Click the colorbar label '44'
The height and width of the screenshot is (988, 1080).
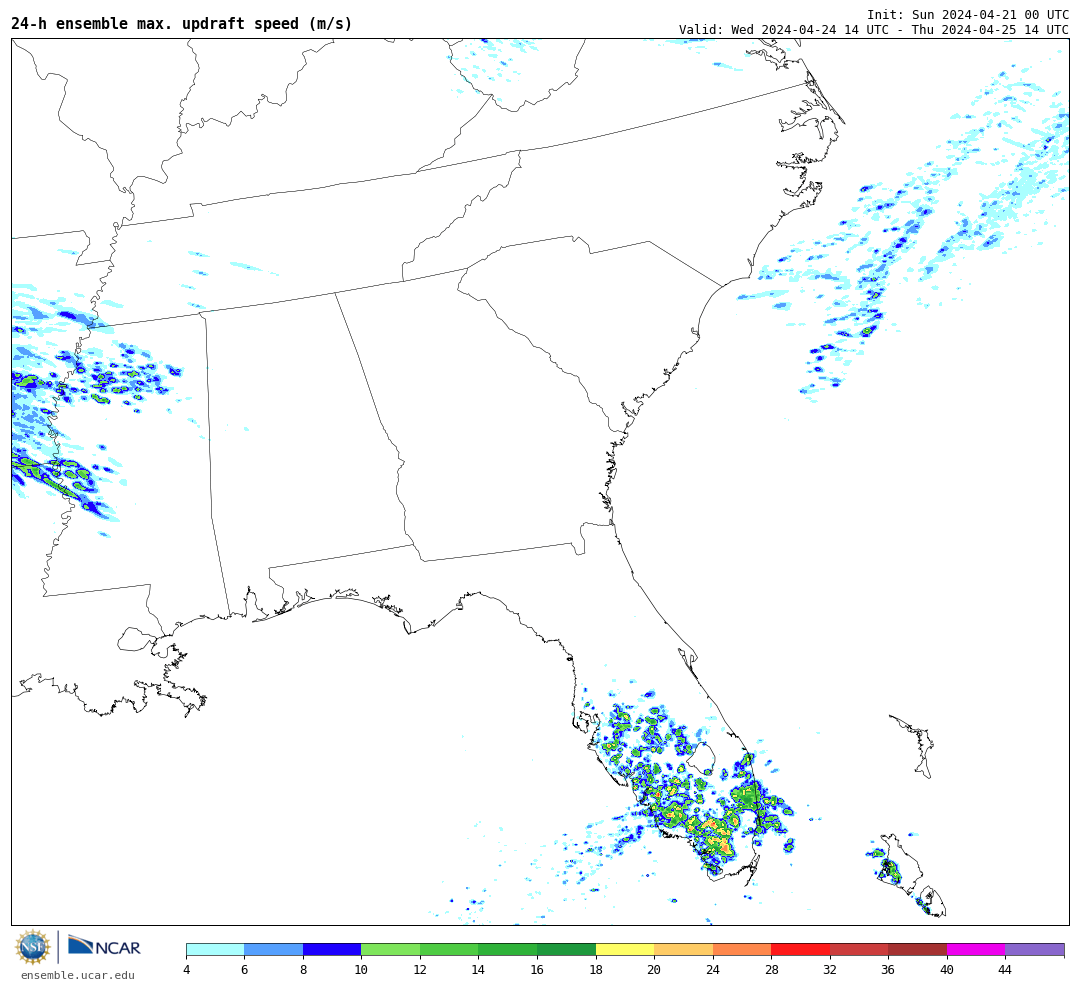(1006, 970)
